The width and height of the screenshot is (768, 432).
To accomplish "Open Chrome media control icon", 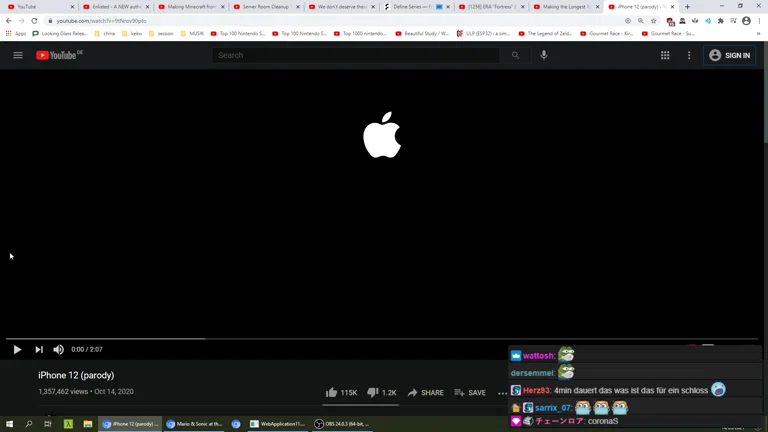I will click(733, 21).
